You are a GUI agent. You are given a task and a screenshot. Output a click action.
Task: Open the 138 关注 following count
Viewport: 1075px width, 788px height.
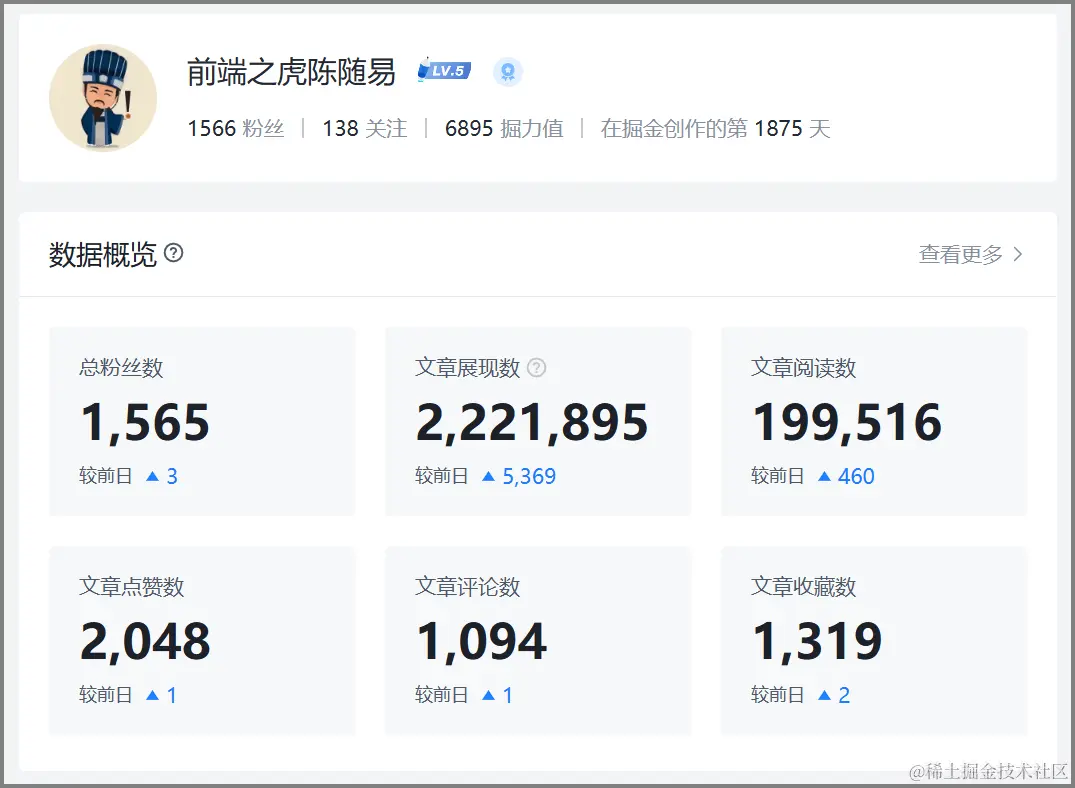pyautogui.click(x=365, y=128)
